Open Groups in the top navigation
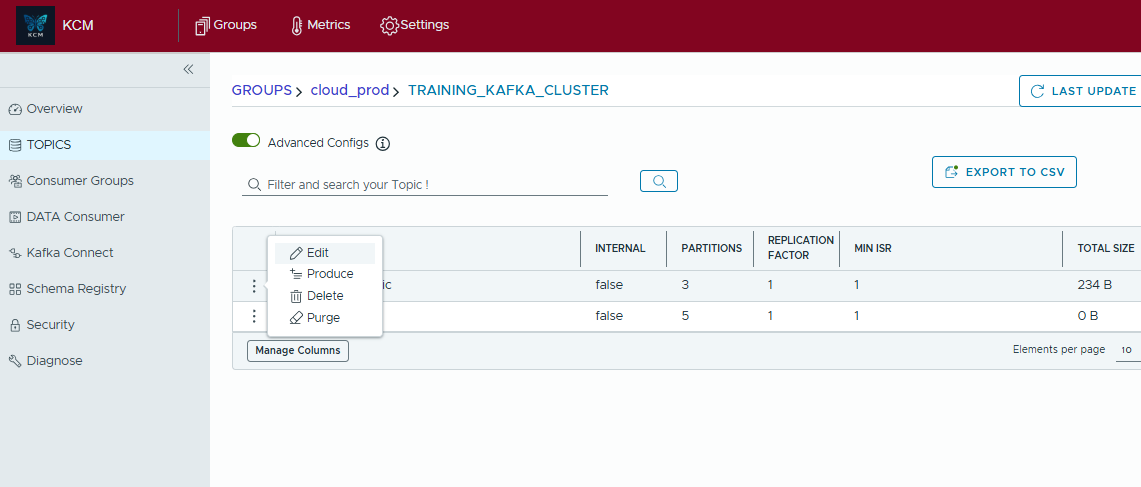1141x487 pixels. coord(226,25)
